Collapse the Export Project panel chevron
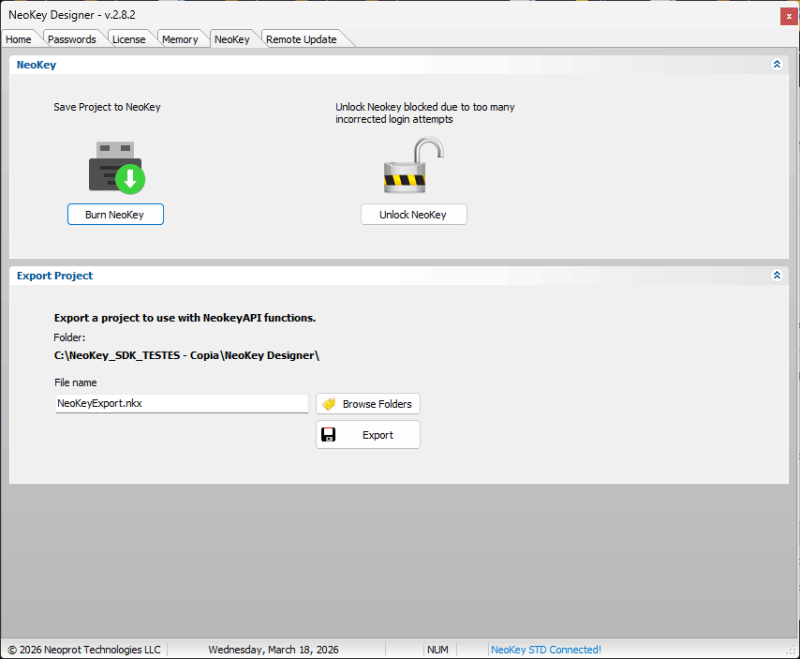Image resolution: width=800 pixels, height=659 pixels. click(x=776, y=275)
